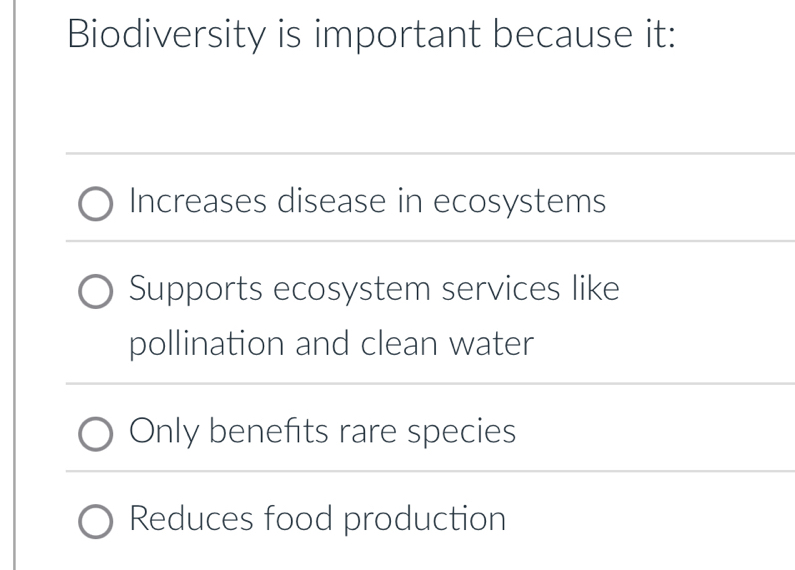Click the word 'Increases' in first answer
This screenshot has height=570, width=795.
click(197, 202)
